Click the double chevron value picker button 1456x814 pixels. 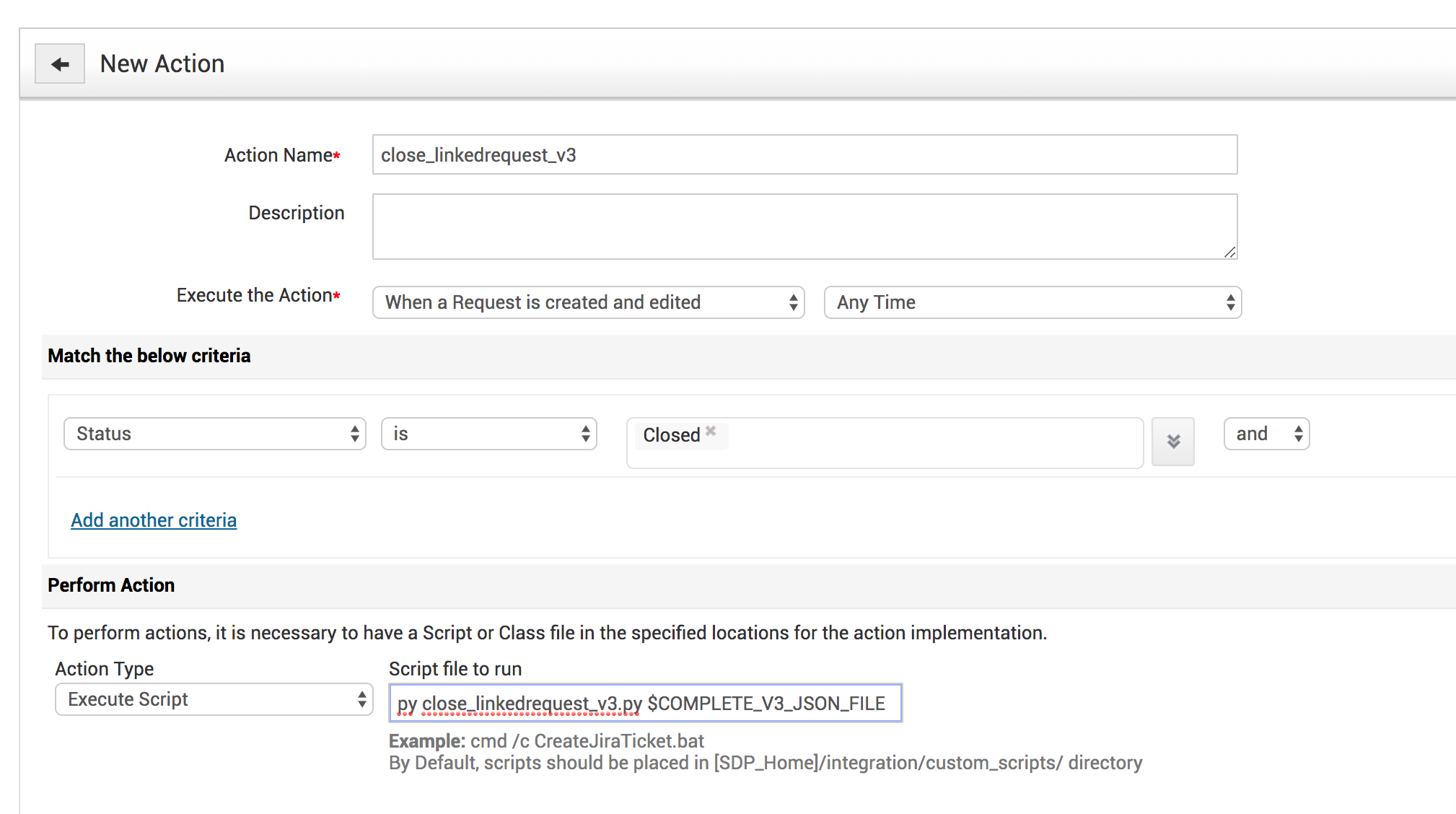1172,441
